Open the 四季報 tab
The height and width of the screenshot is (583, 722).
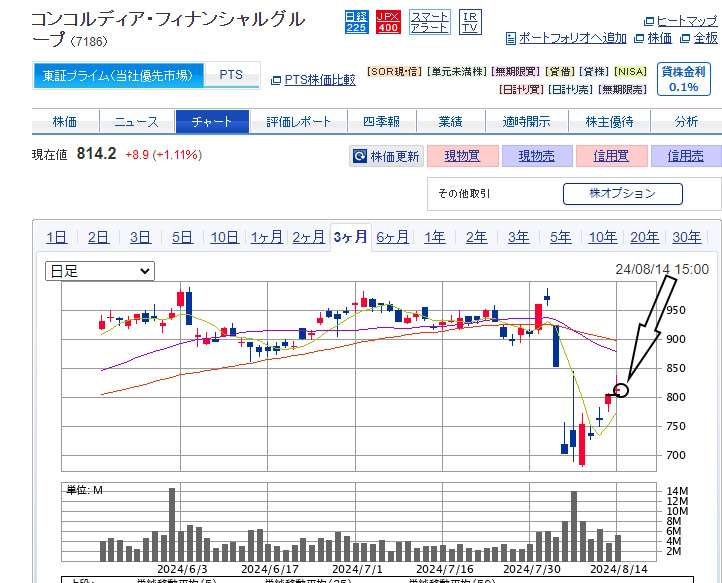381,122
